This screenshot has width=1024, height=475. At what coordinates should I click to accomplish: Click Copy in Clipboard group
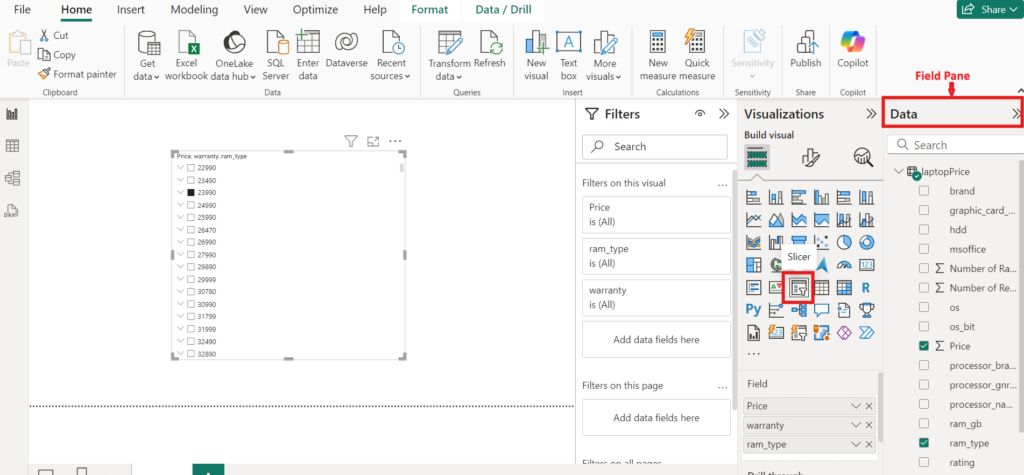[57, 55]
